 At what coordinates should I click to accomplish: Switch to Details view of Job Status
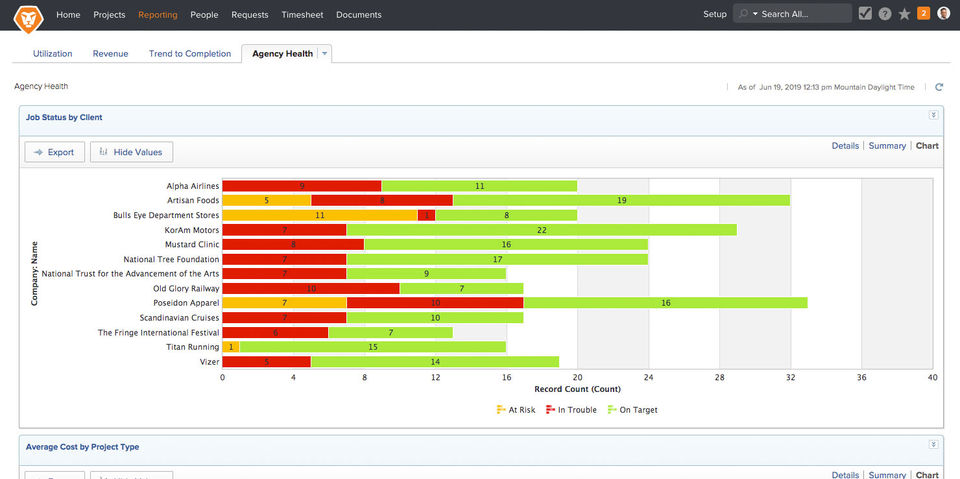pos(846,146)
